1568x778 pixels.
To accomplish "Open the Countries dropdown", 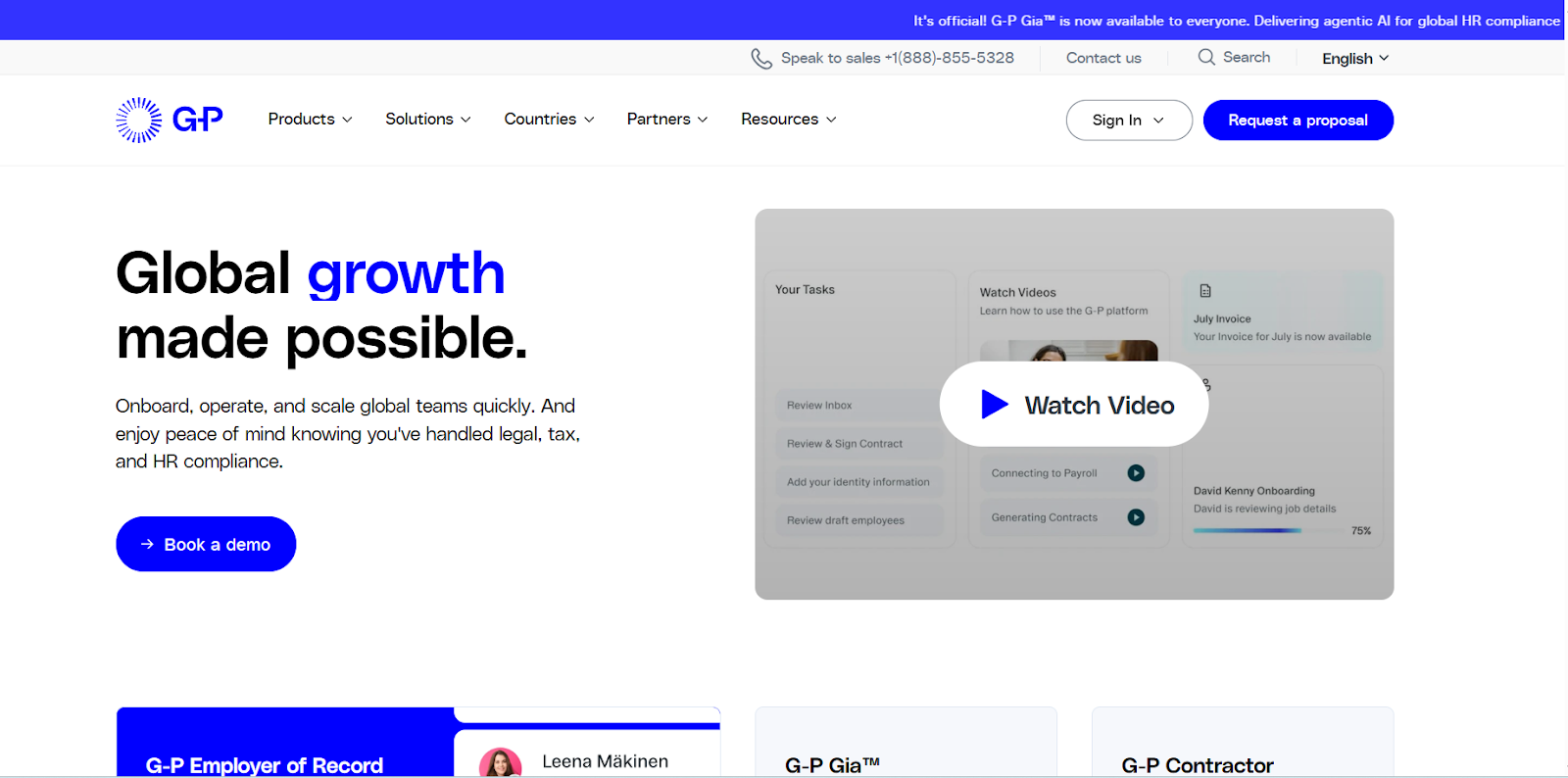I will pyautogui.click(x=549, y=119).
